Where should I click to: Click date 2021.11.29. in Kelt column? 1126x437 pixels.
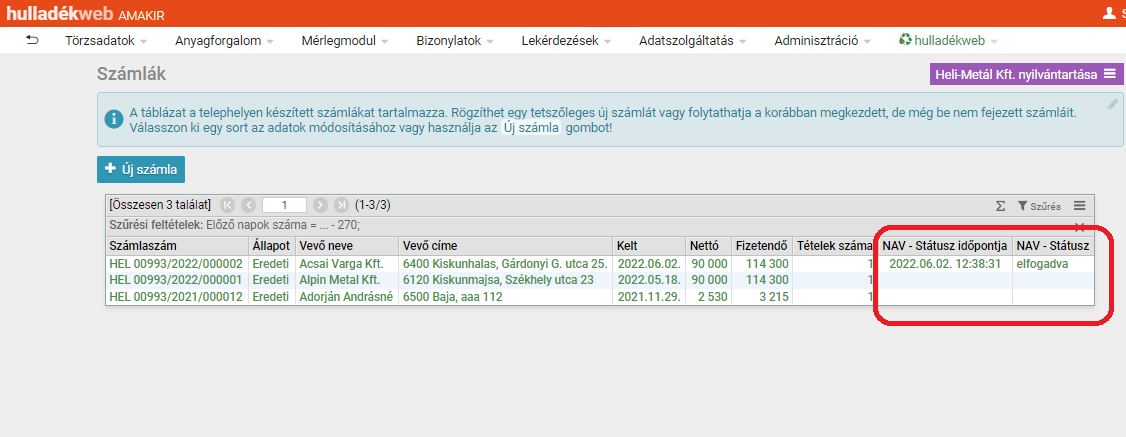click(649, 296)
